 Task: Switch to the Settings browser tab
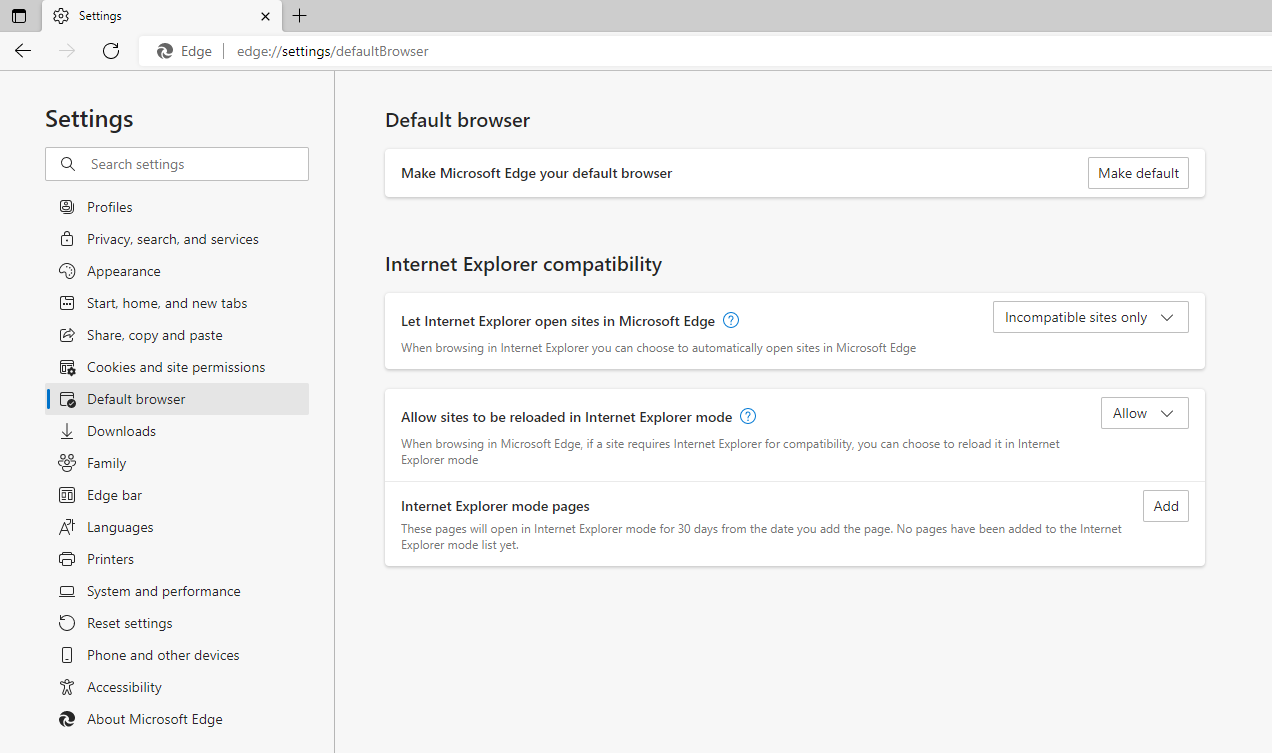(x=161, y=16)
